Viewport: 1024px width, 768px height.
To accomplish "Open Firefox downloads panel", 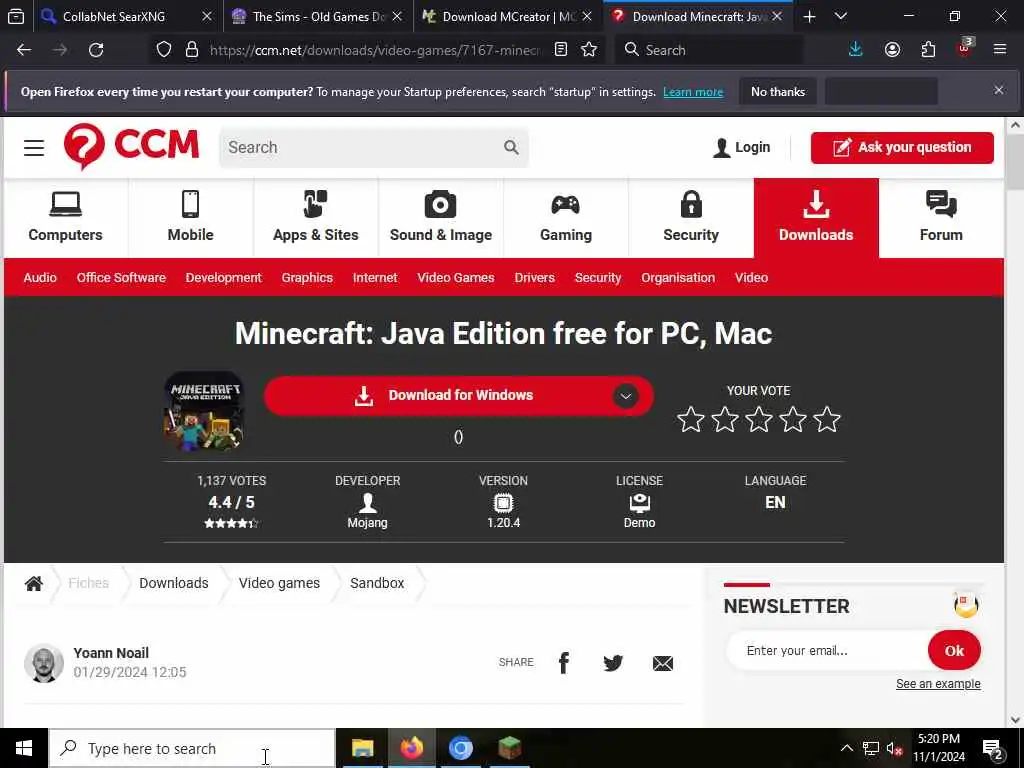I will coord(856,50).
